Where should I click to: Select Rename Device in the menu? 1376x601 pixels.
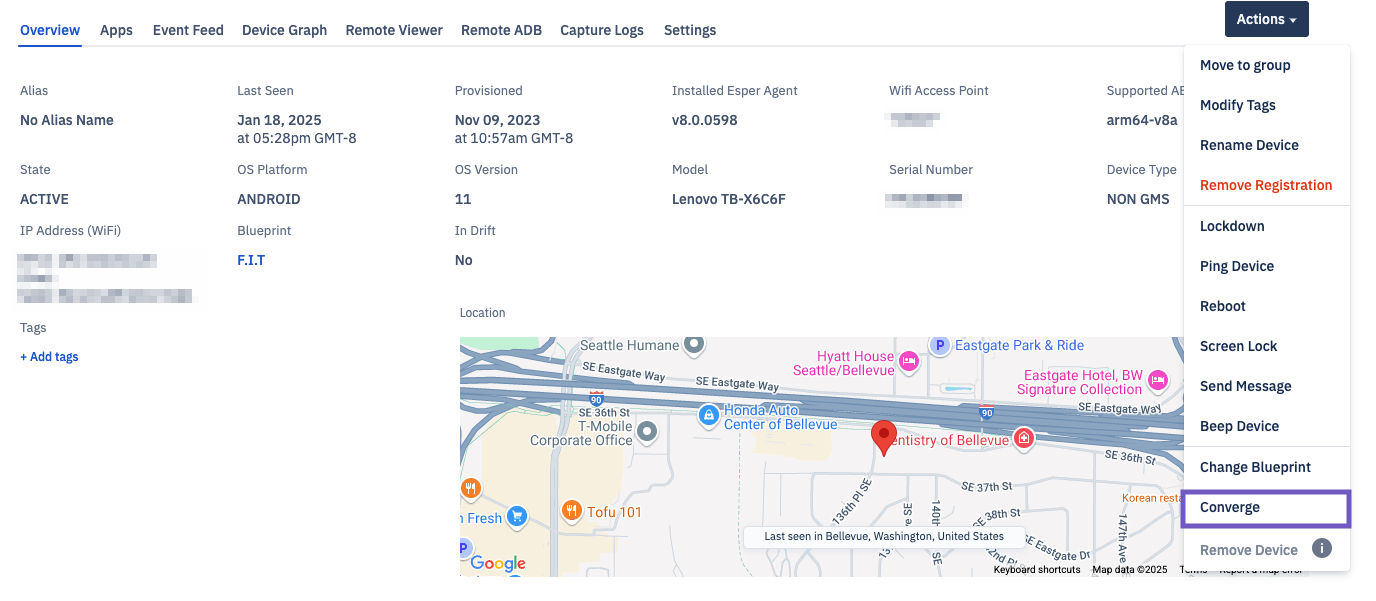(1267, 145)
